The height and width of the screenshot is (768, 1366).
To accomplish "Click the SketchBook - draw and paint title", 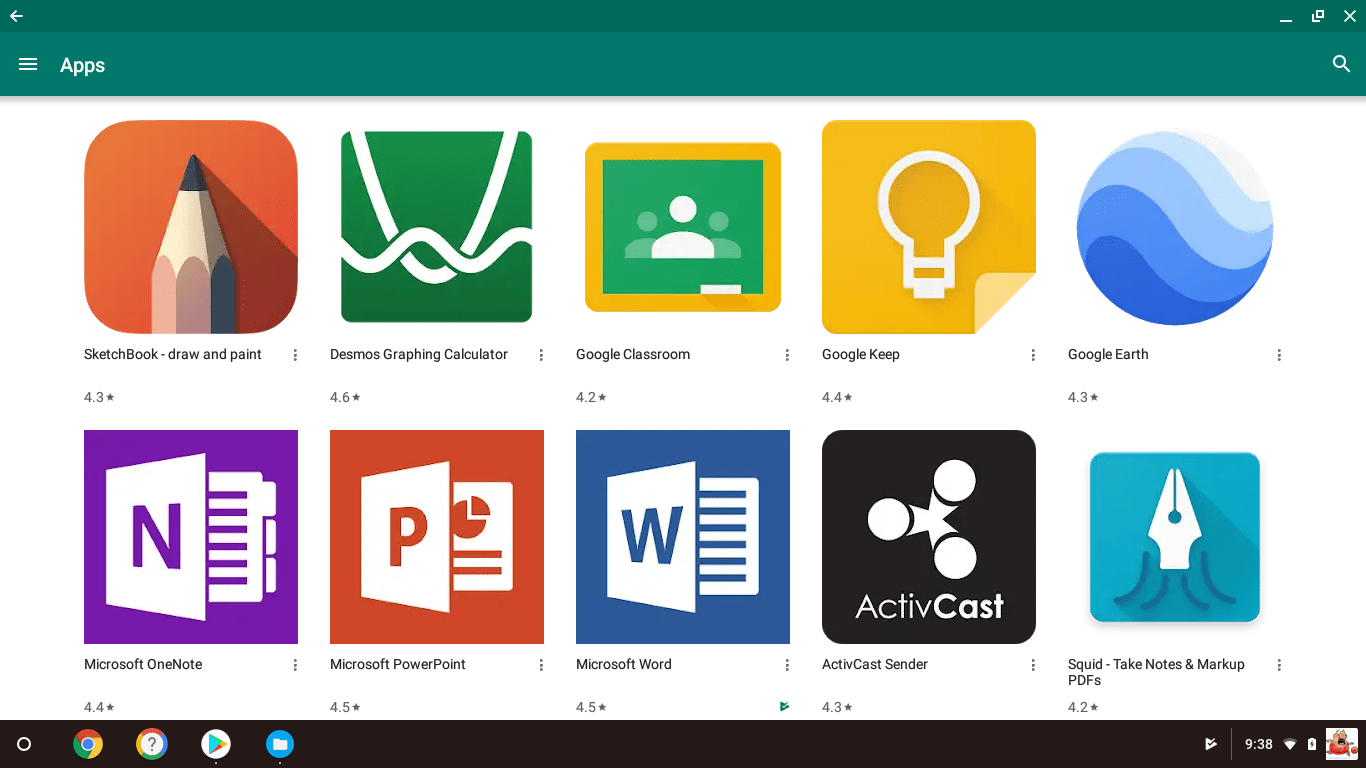I will [x=173, y=354].
